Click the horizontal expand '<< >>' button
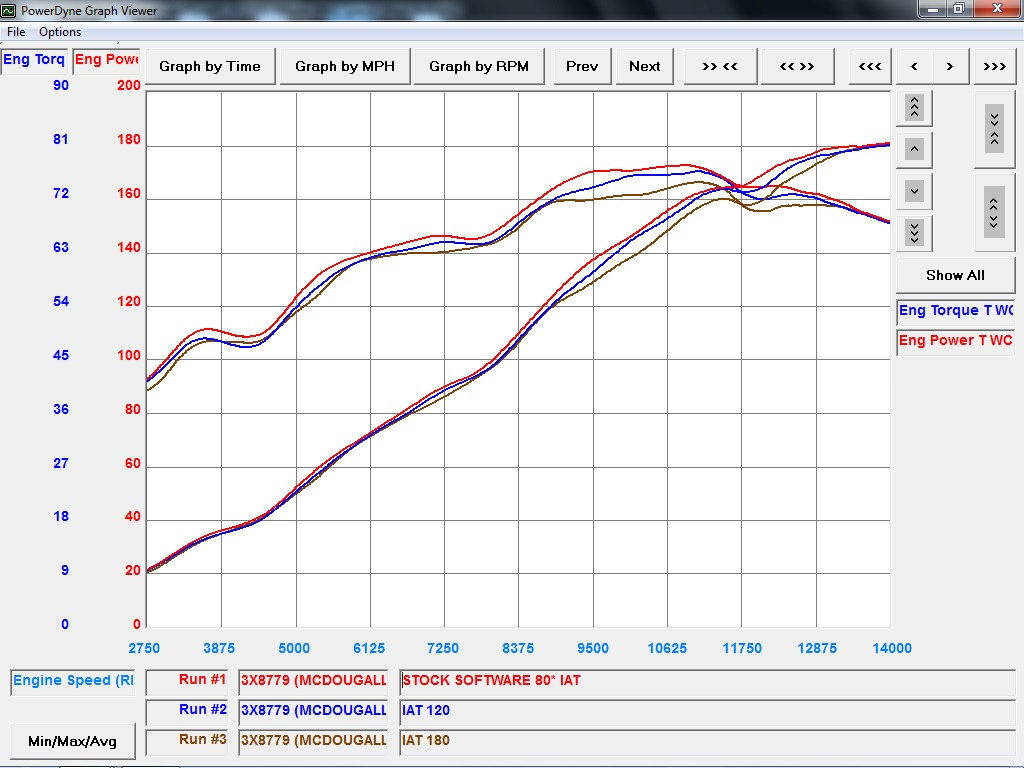Image resolution: width=1024 pixels, height=768 pixels. (x=796, y=66)
